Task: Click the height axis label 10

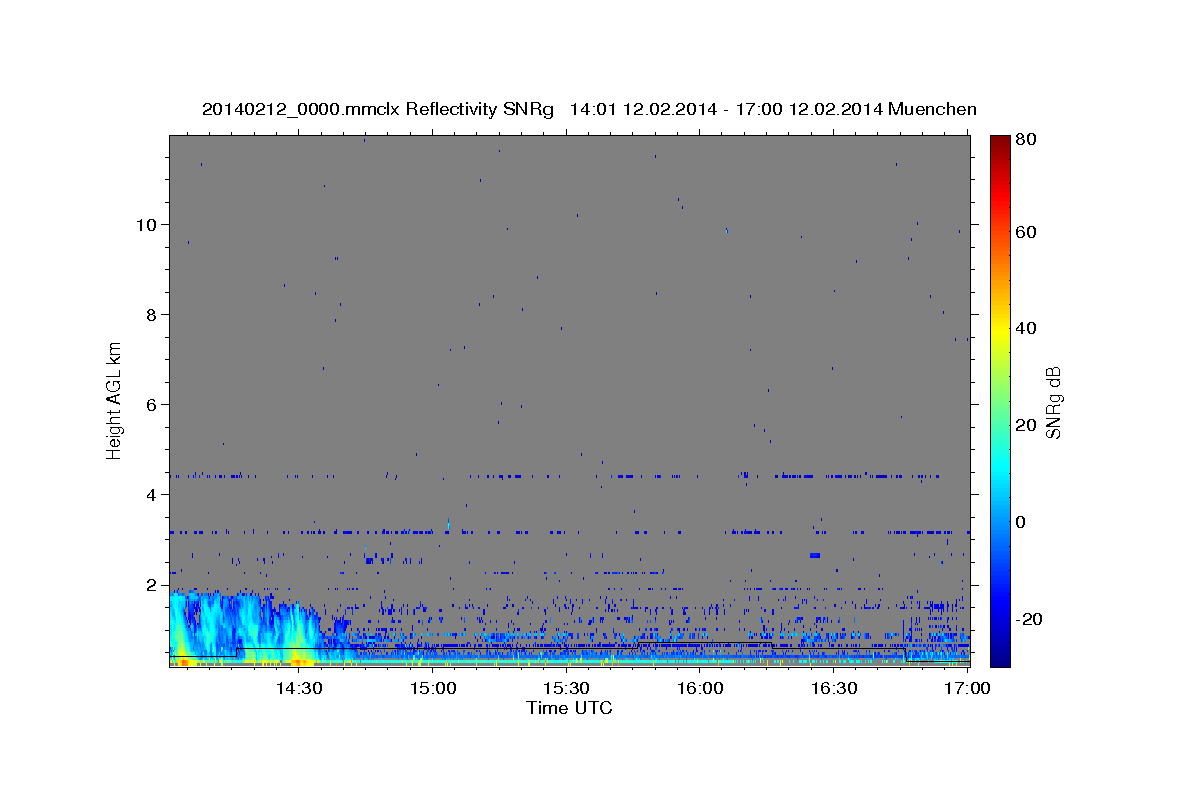Action: pos(146,224)
